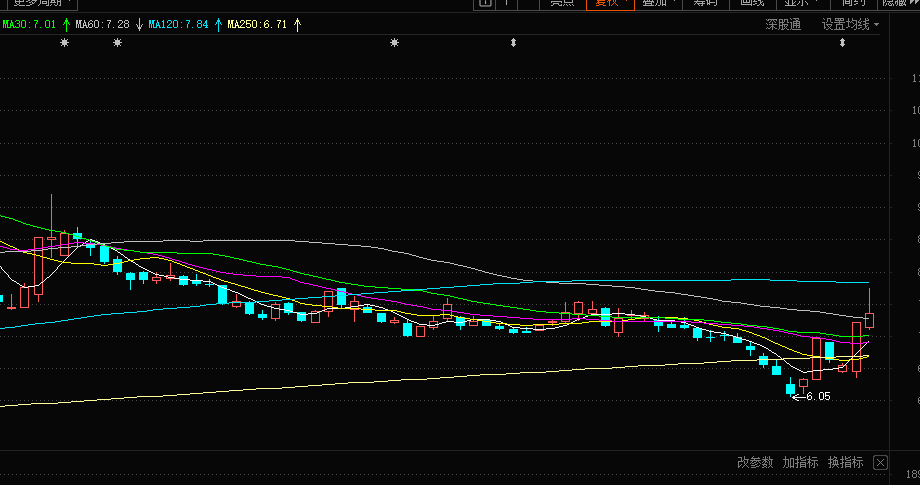This screenshot has height=485, width=920.
Task: Click the second snowflake event marker
Action: pyautogui.click(x=118, y=43)
